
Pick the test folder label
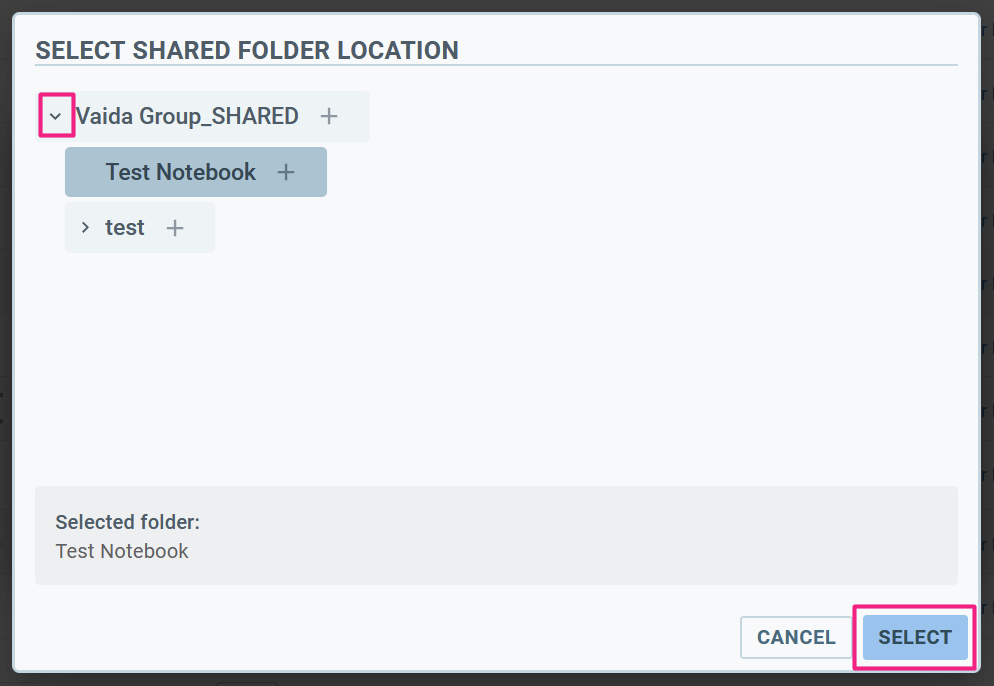click(125, 228)
